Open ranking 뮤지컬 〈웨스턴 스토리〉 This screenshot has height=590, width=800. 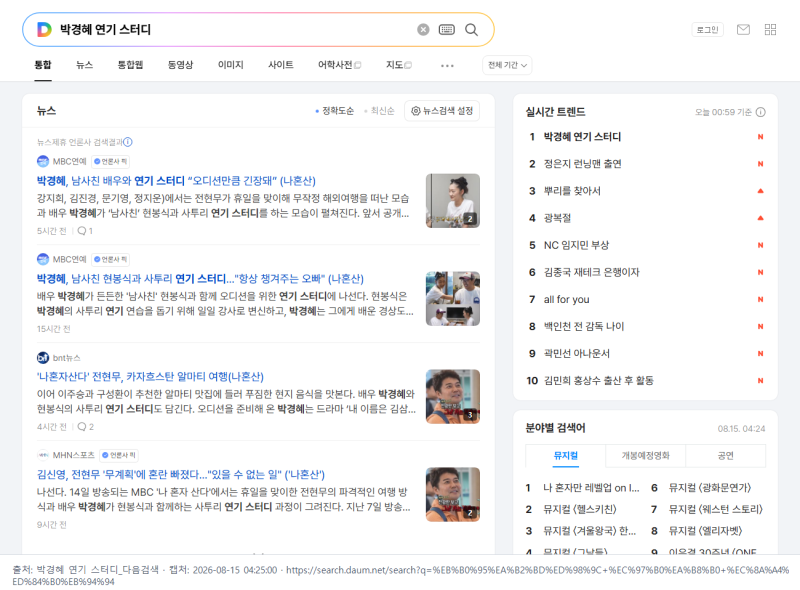(715, 509)
